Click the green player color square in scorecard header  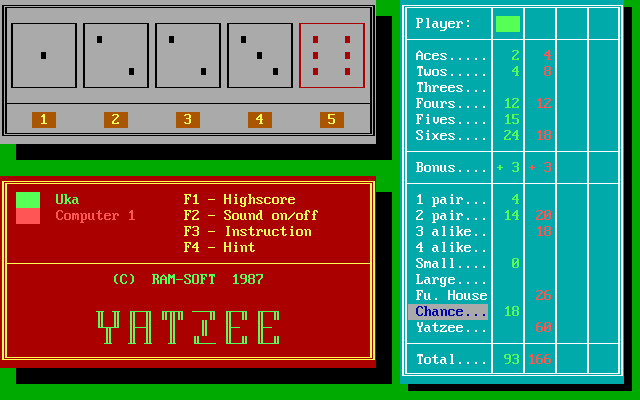pos(508,24)
